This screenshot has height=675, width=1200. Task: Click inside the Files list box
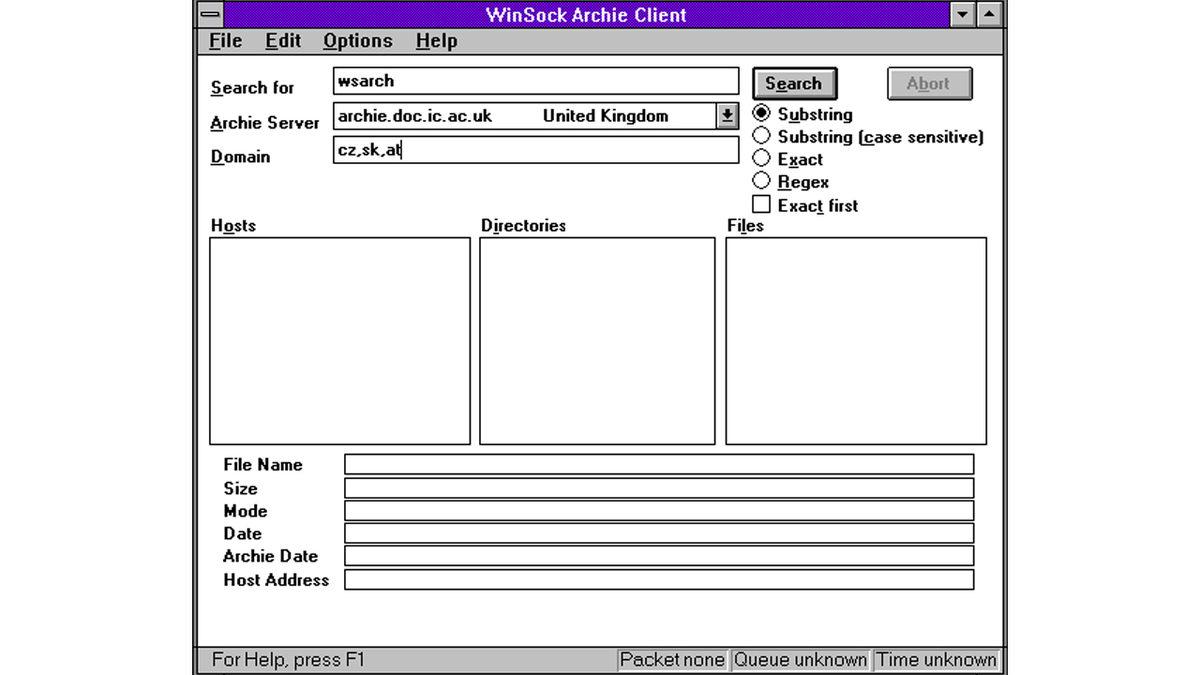(x=855, y=340)
